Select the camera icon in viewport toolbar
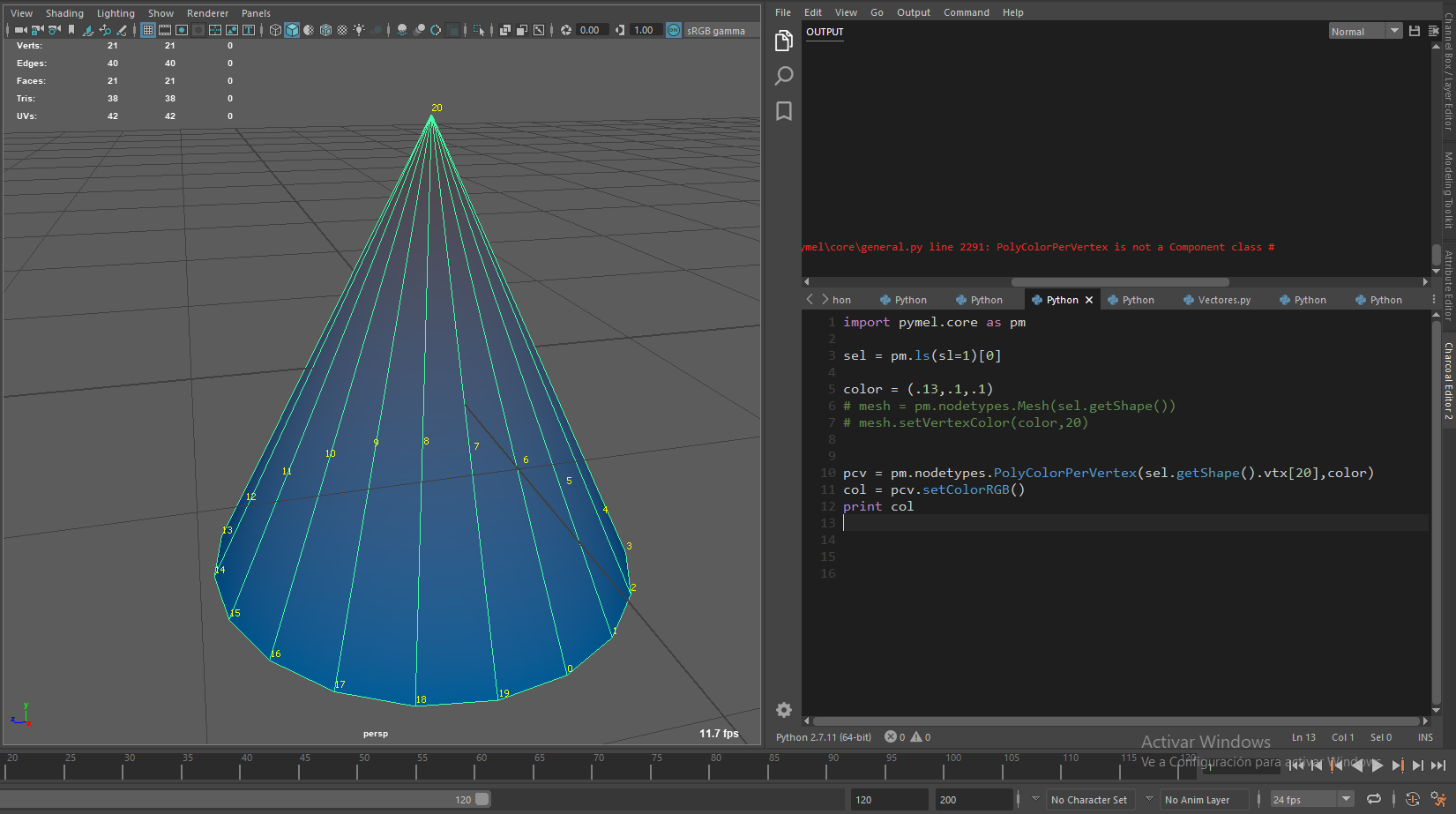This screenshot has height=814, width=1456. pos(20,30)
